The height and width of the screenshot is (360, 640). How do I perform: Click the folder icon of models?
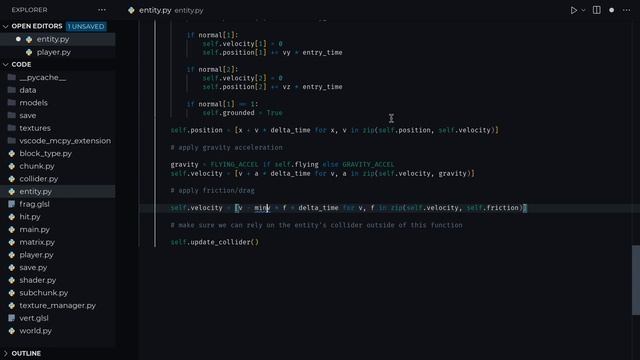12,103
